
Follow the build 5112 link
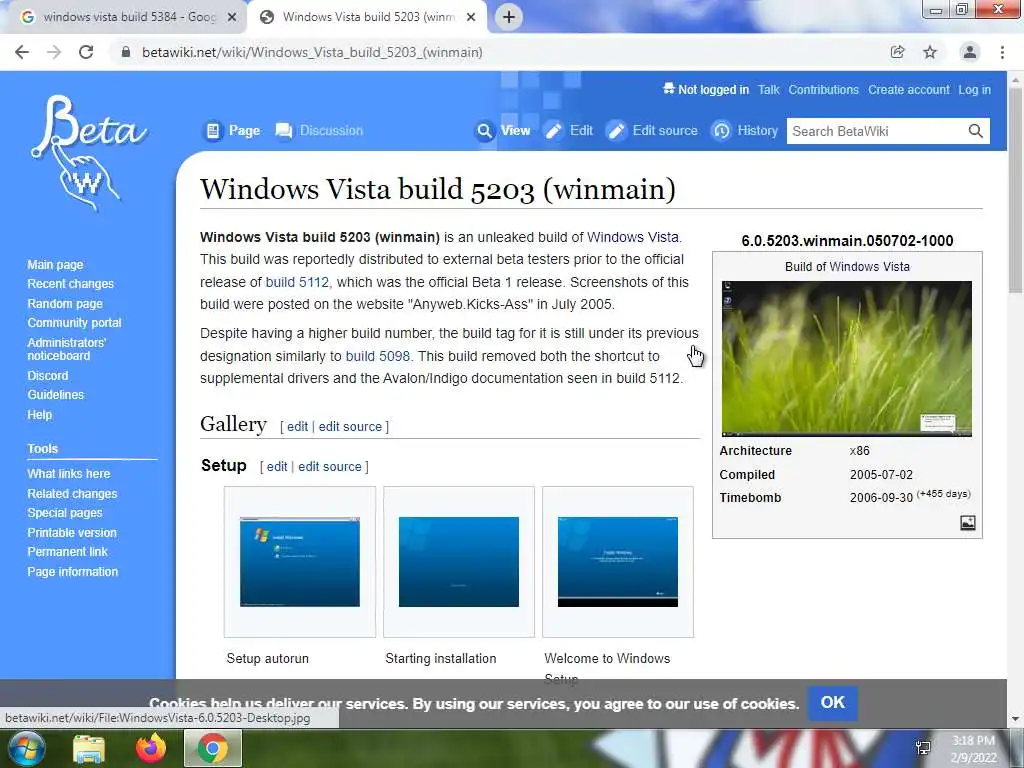pos(297,282)
